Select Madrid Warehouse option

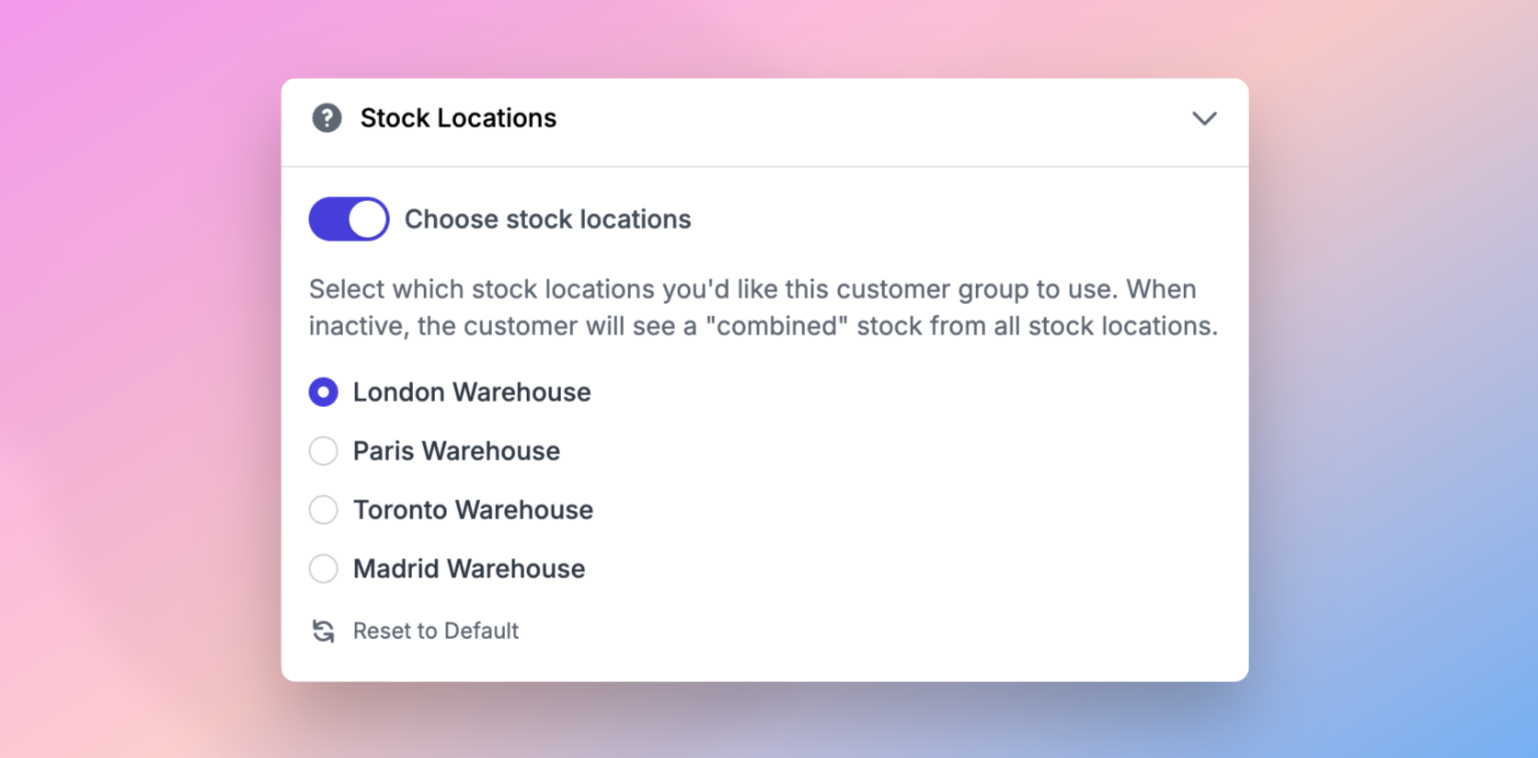point(323,569)
